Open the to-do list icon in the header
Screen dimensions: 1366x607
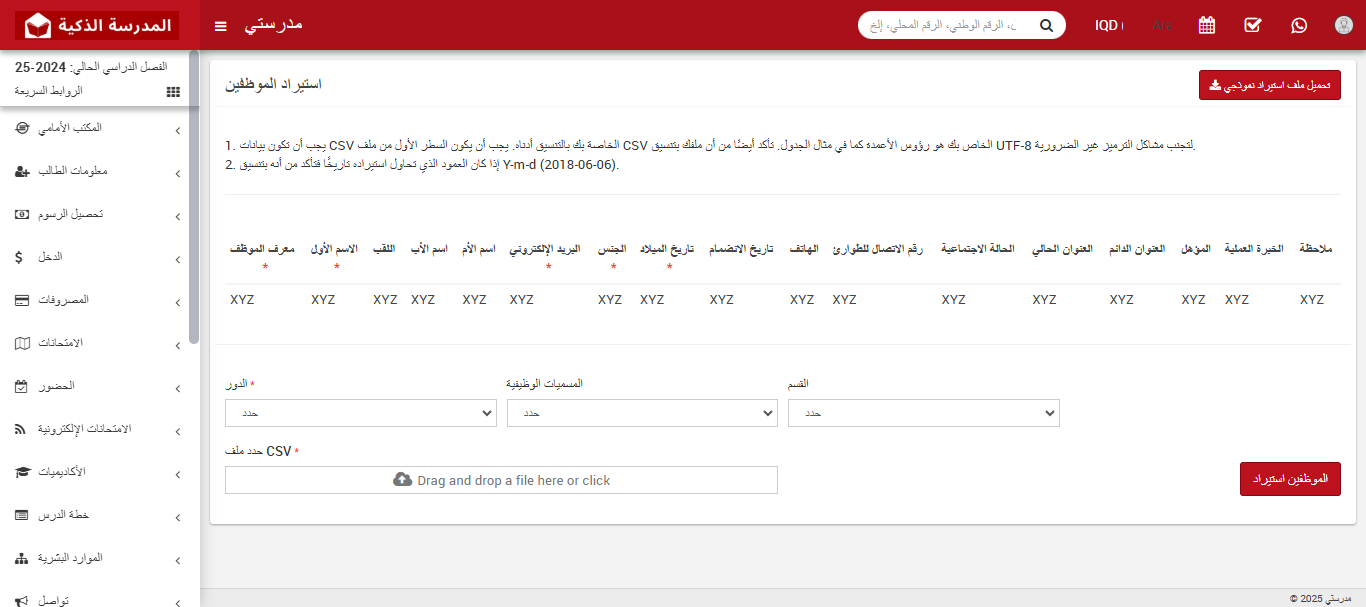[x=1252, y=25]
